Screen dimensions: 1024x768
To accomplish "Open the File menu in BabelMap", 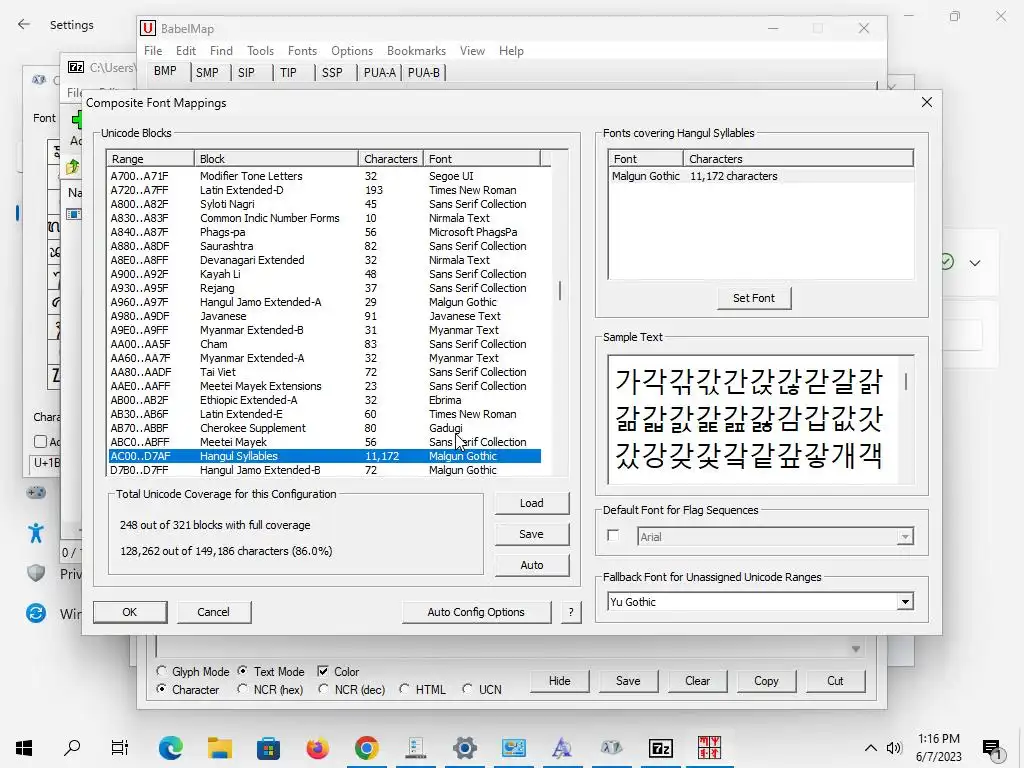I will 153,51.
